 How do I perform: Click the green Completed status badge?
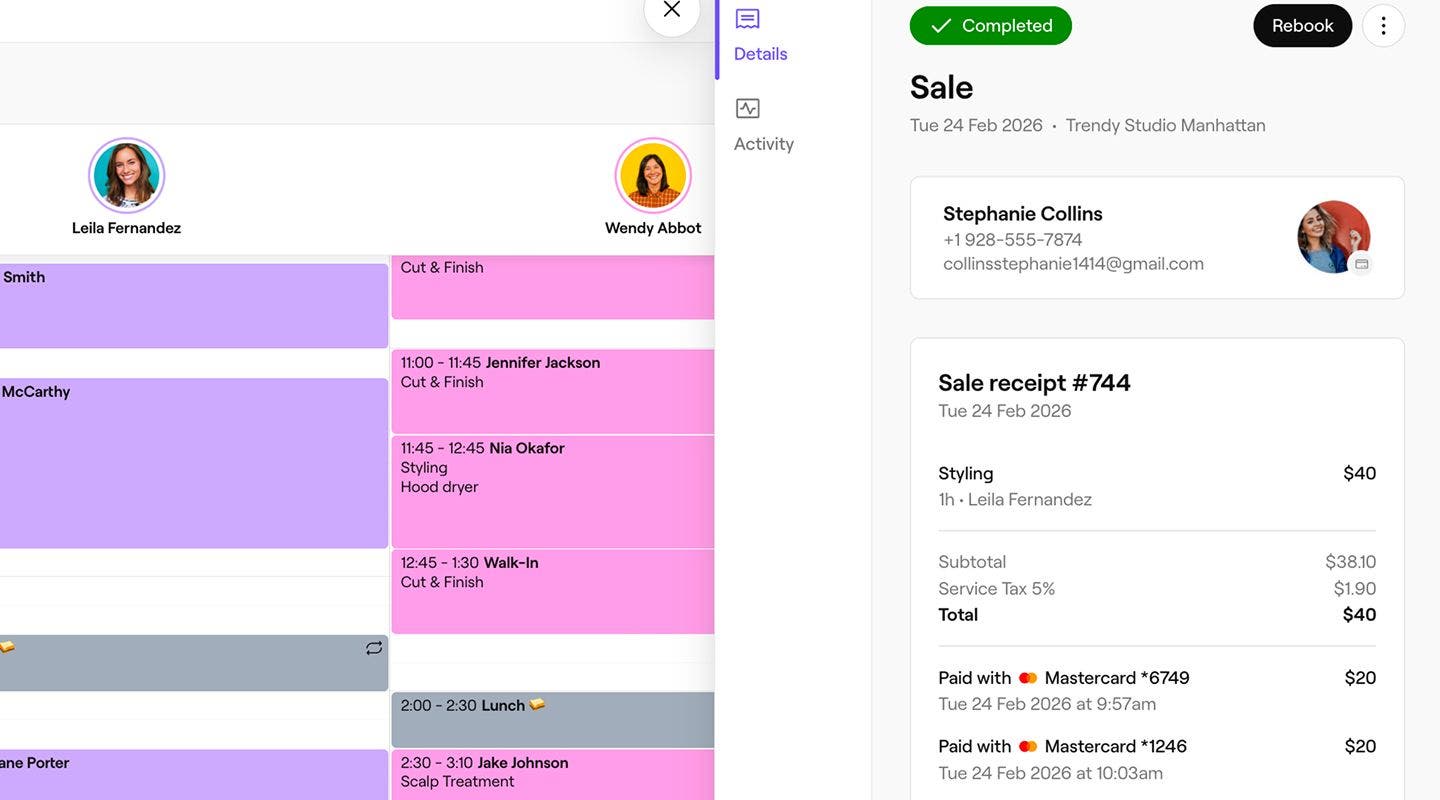(x=990, y=26)
